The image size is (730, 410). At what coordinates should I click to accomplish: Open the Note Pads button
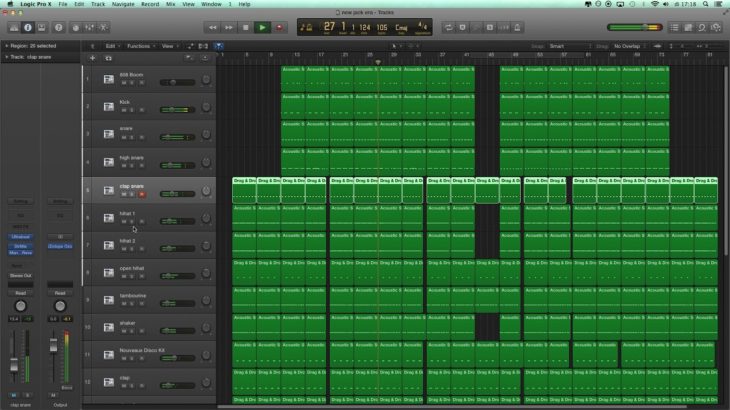[x=688, y=27]
